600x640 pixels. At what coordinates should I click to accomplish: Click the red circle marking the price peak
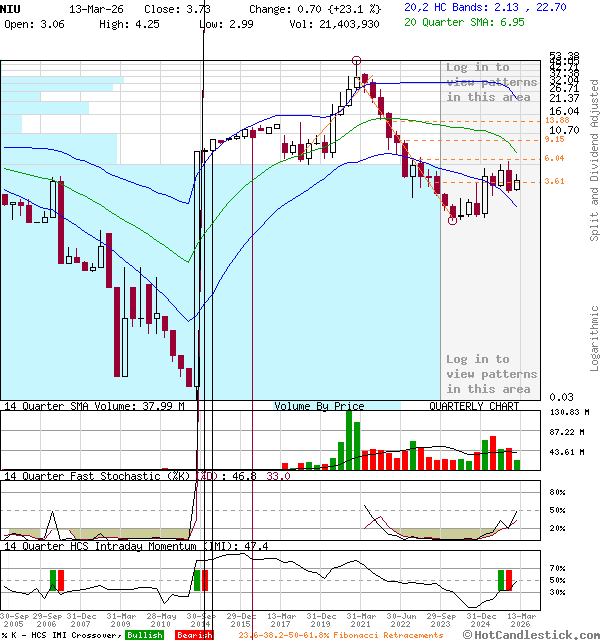(357, 61)
